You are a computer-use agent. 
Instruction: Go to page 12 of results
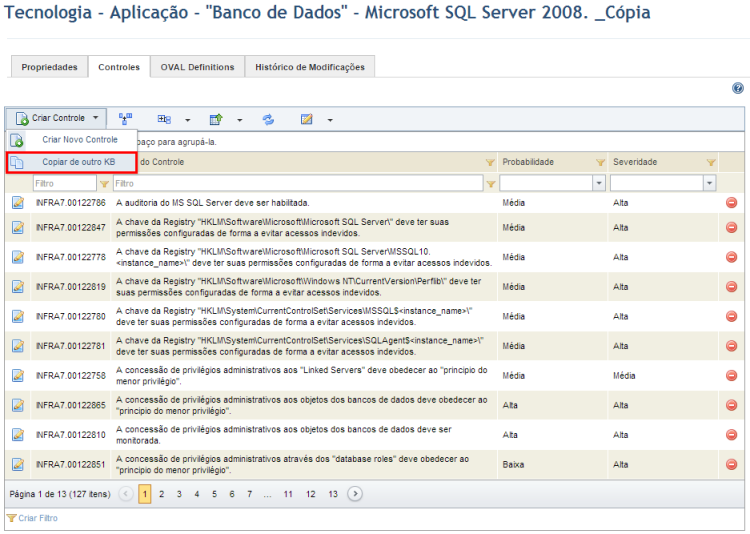(311, 494)
